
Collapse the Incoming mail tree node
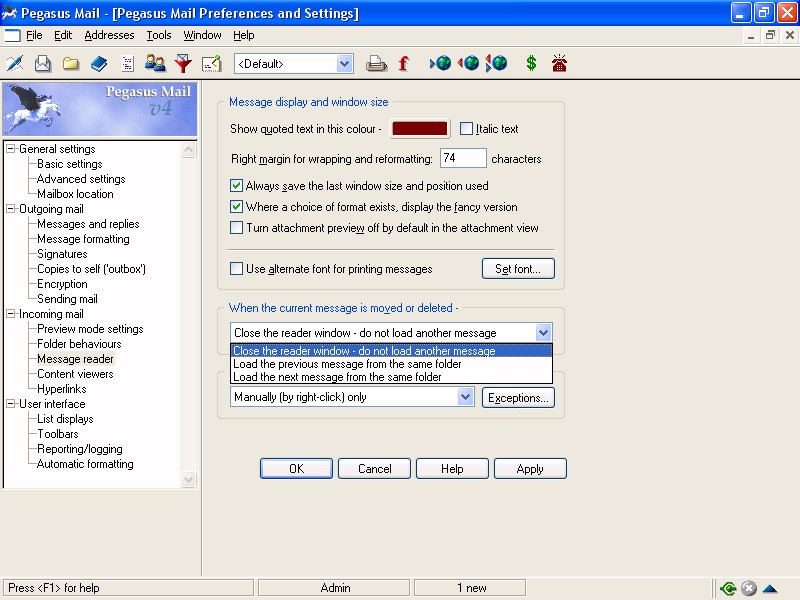pyautogui.click(x=11, y=314)
